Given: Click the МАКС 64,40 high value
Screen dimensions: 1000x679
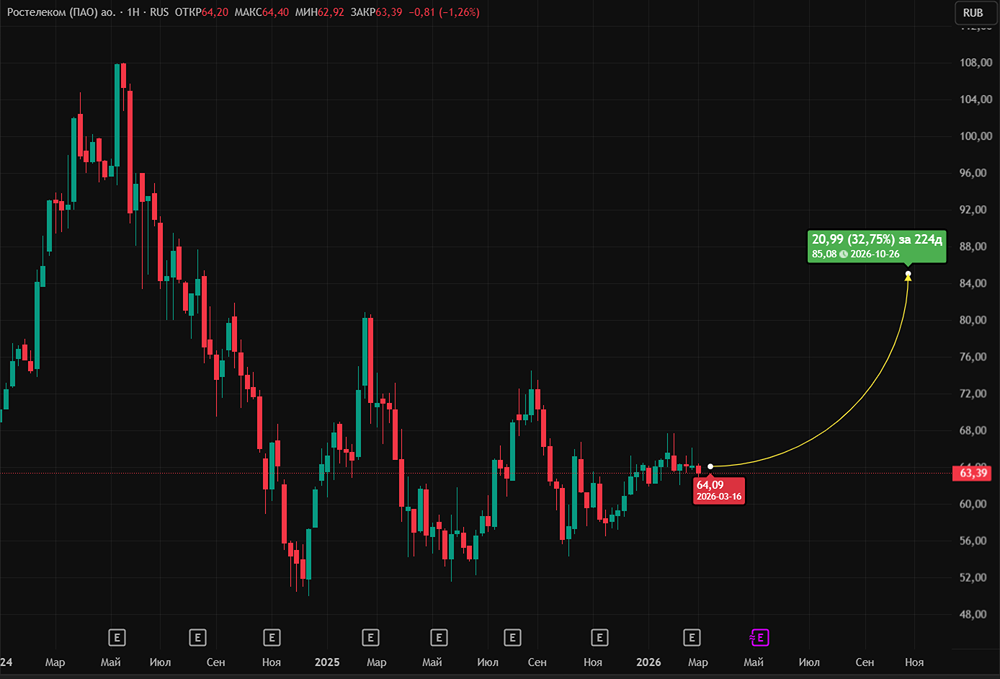Looking at the screenshot, I should point(261,12).
